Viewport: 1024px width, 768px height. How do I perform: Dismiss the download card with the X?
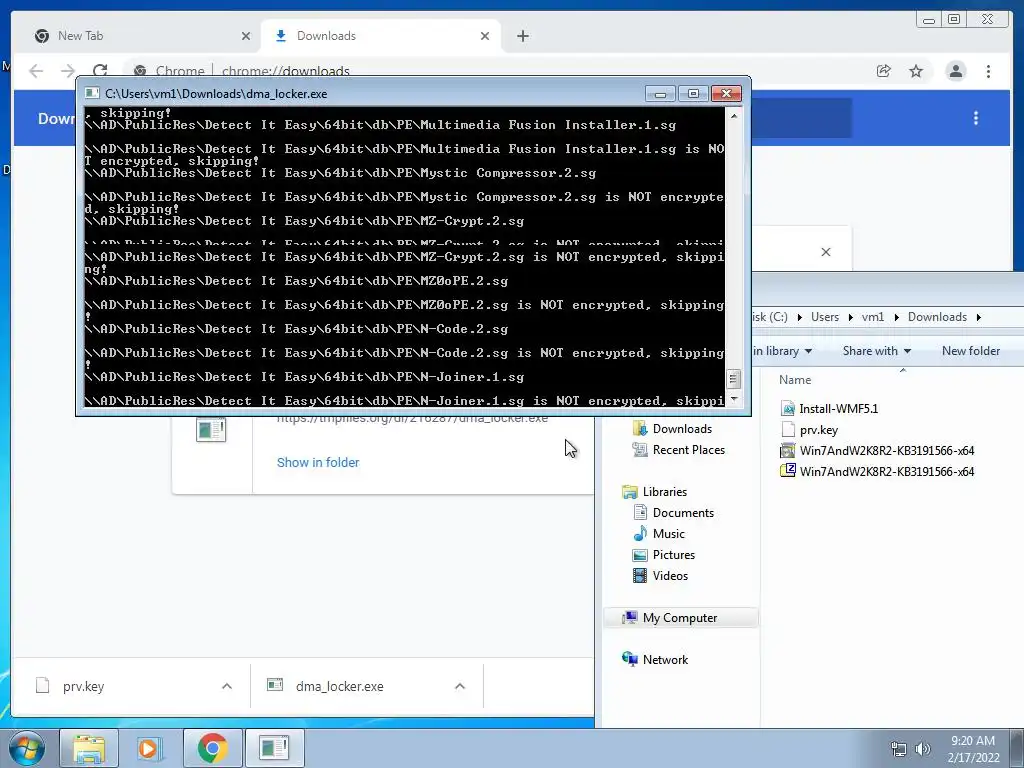point(826,252)
